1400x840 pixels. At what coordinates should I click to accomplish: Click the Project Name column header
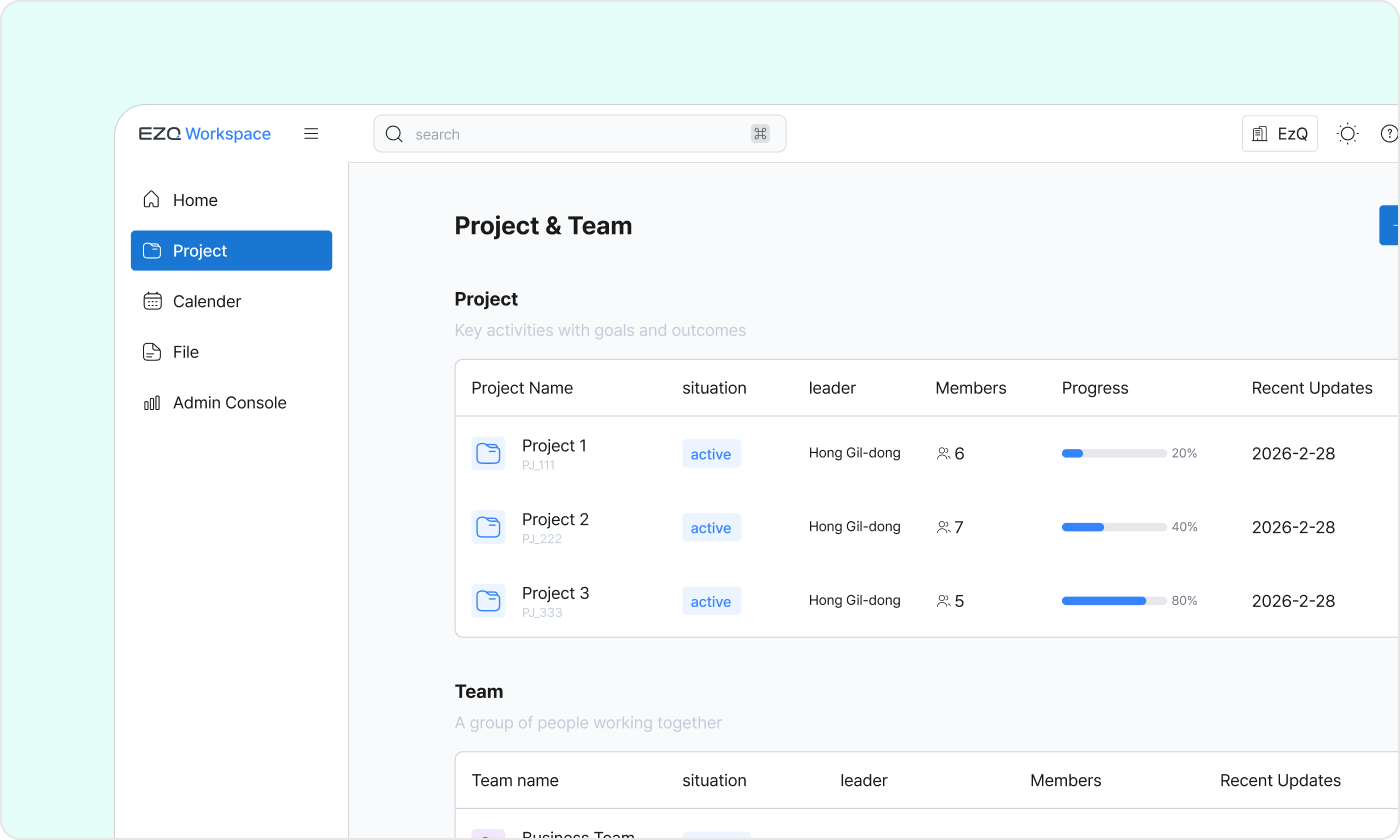click(x=522, y=388)
